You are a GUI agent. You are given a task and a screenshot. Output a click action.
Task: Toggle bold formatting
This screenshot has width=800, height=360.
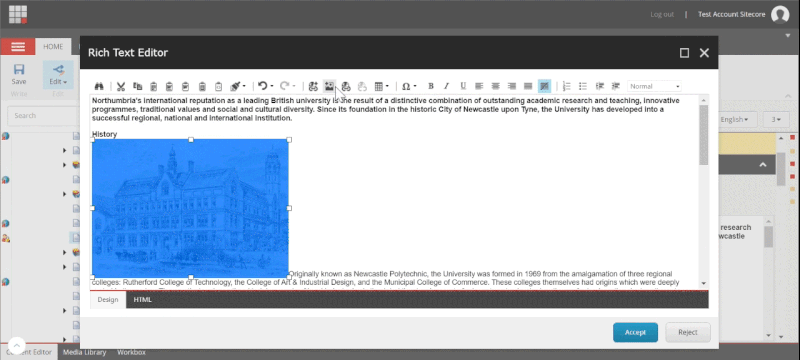(431, 86)
